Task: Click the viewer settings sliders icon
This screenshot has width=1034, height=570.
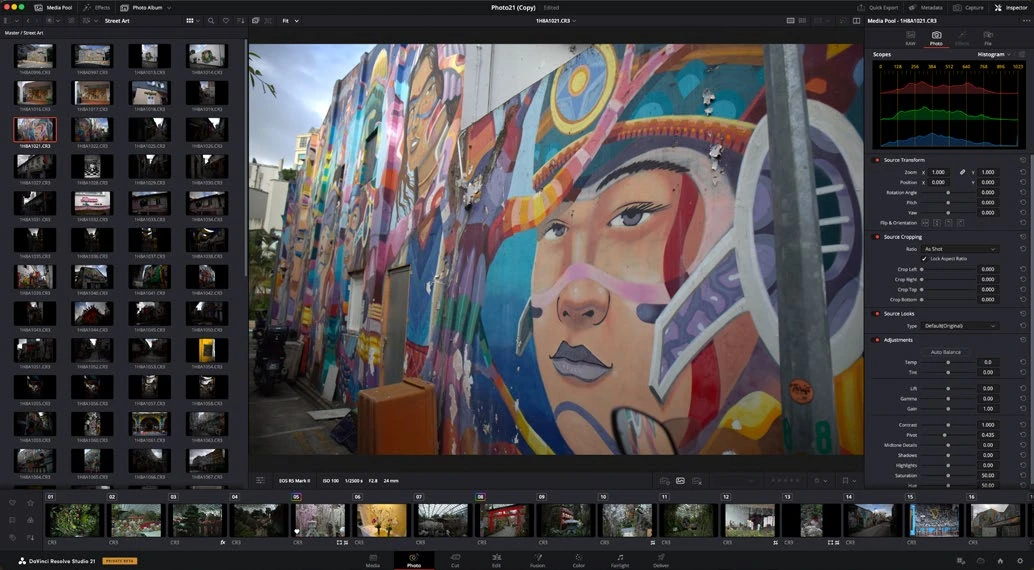Action: [x=260, y=480]
